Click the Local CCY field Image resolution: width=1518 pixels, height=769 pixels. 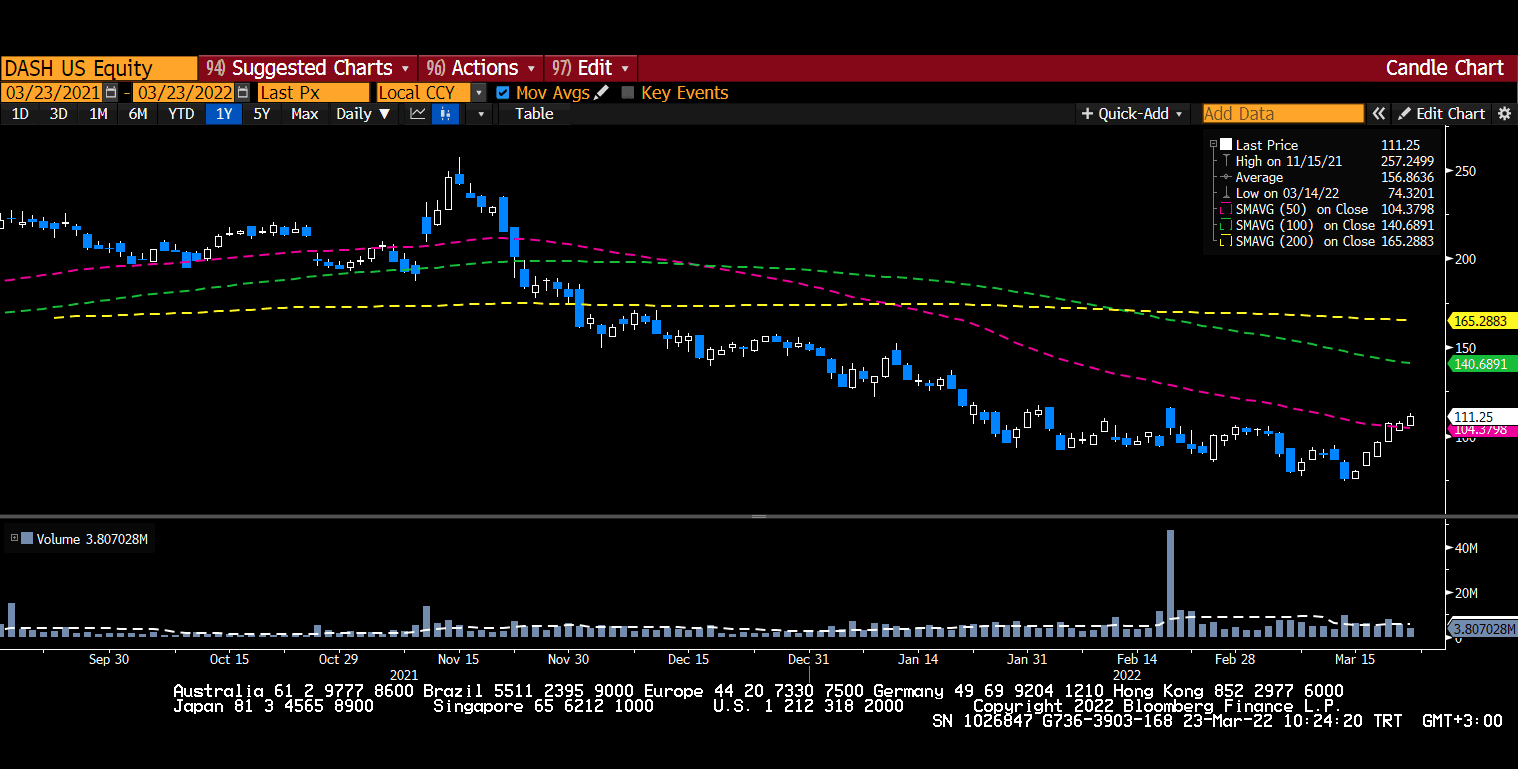424,92
